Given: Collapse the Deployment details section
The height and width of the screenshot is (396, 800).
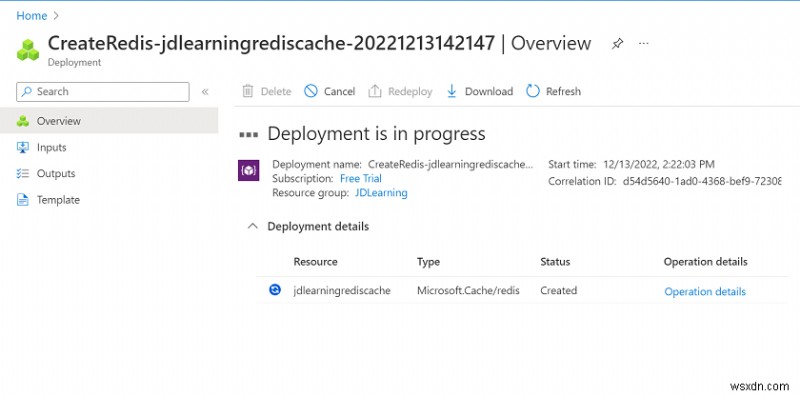Looking at the screenshot, I should (x=252, y=226).
